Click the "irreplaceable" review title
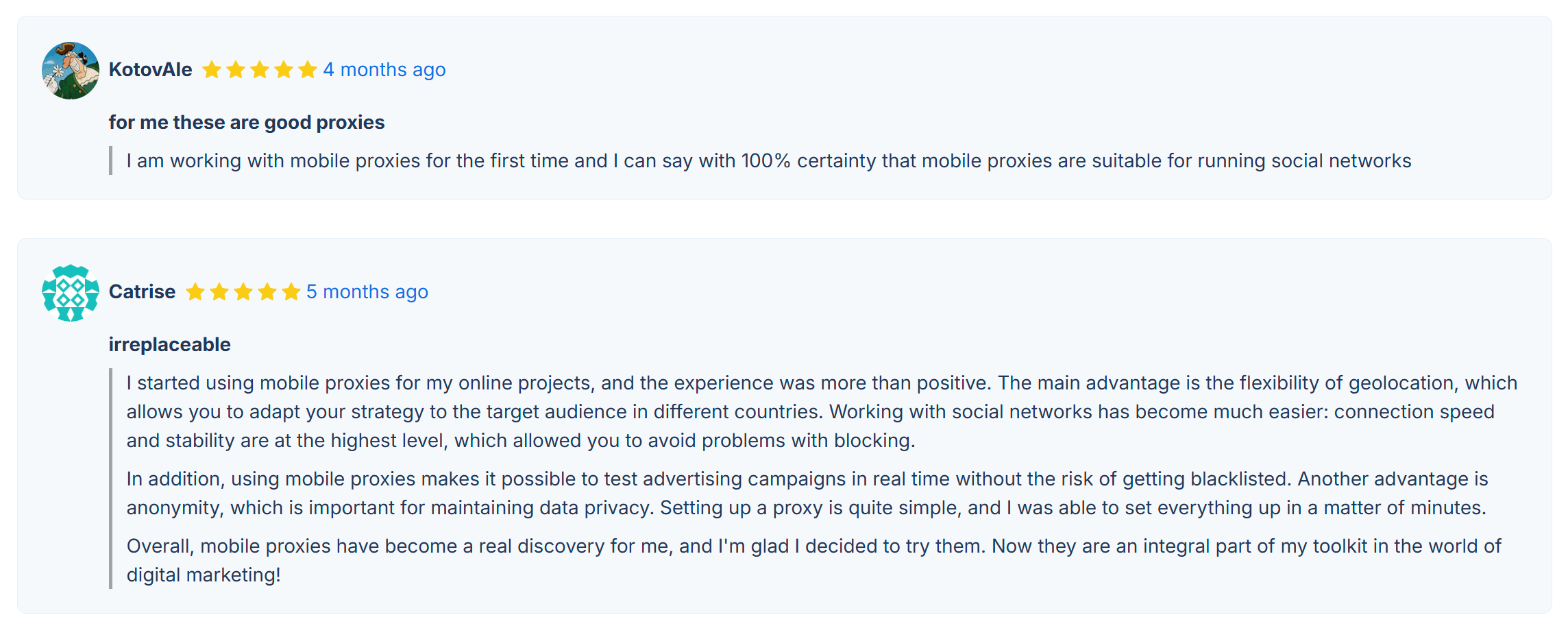1568x626 pixels. point(169,345)
